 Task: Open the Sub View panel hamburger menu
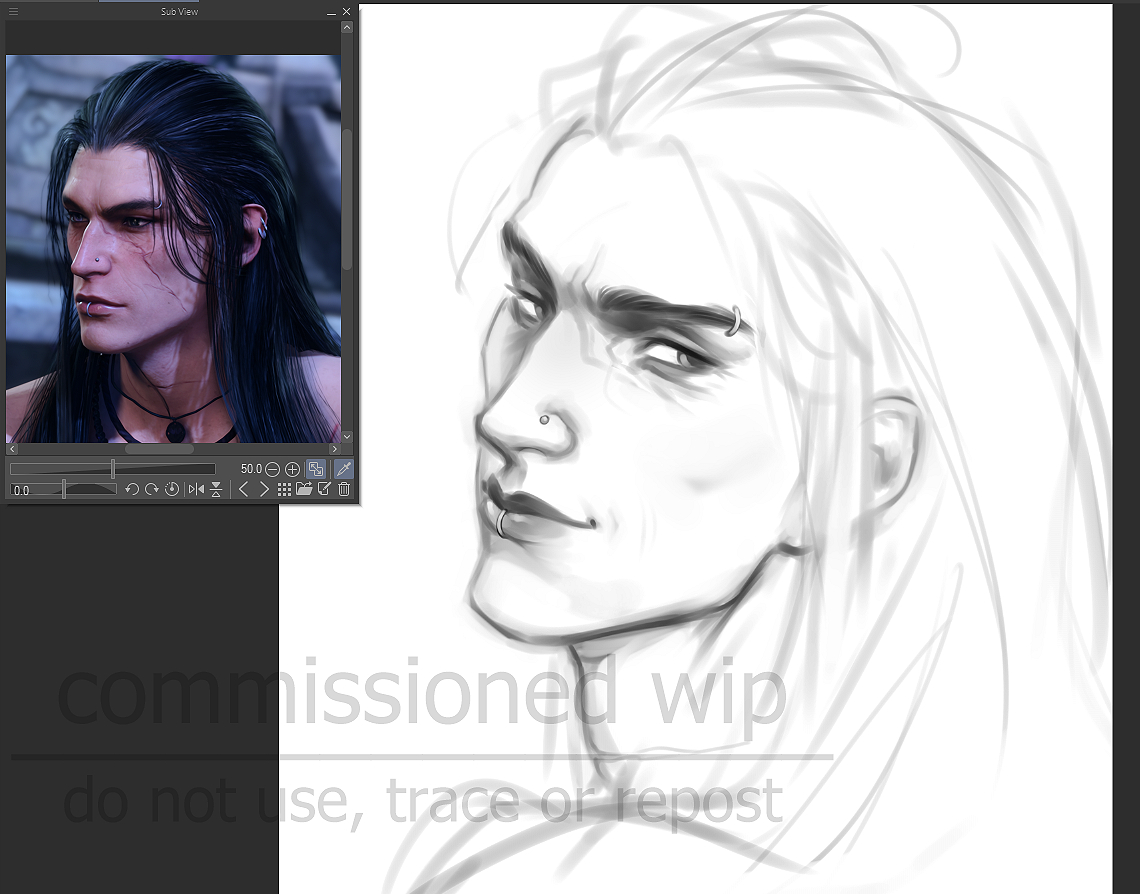[x=13, y=11]
